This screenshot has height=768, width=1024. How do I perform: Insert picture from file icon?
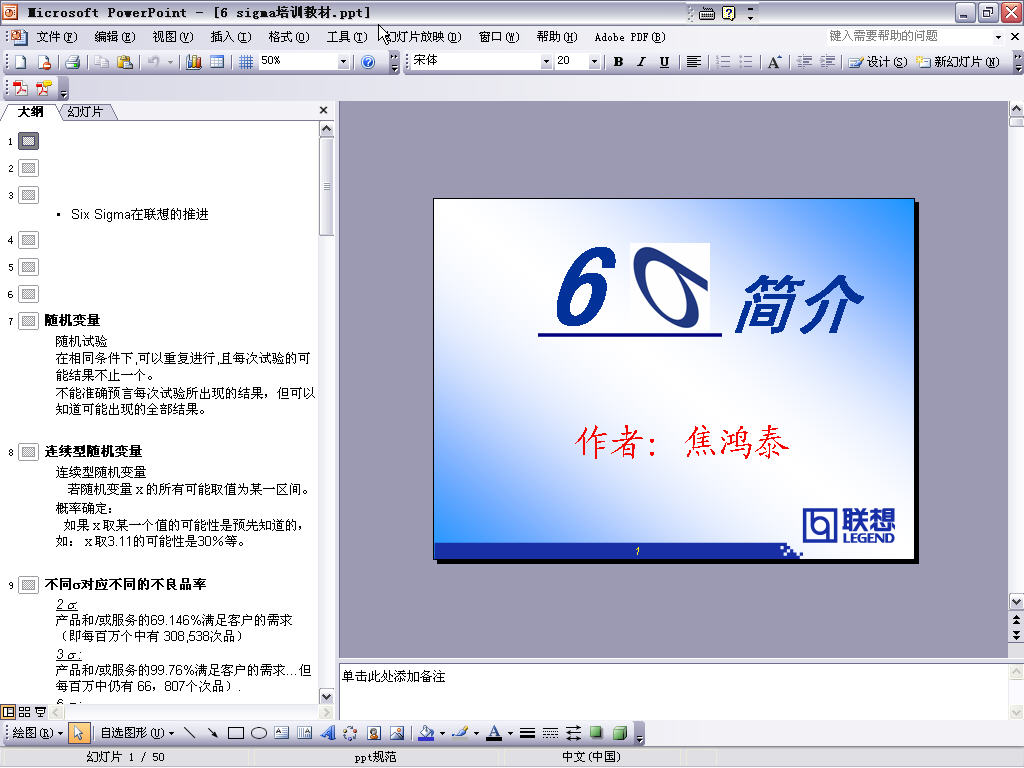click(396, 733)
